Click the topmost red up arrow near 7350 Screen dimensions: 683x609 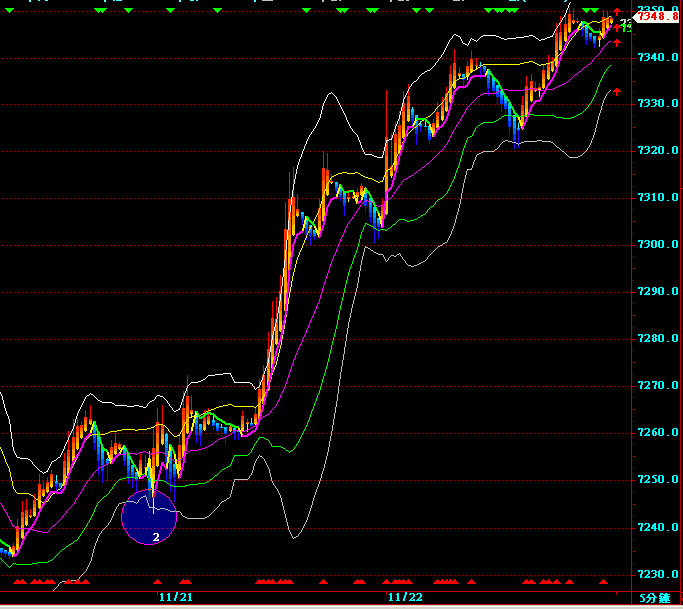coord(617,11)
